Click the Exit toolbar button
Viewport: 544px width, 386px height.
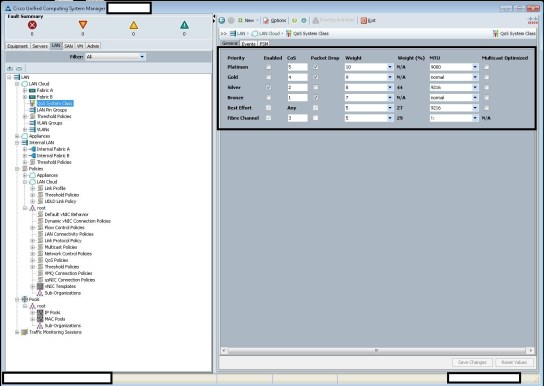click(x=368, y=20)
